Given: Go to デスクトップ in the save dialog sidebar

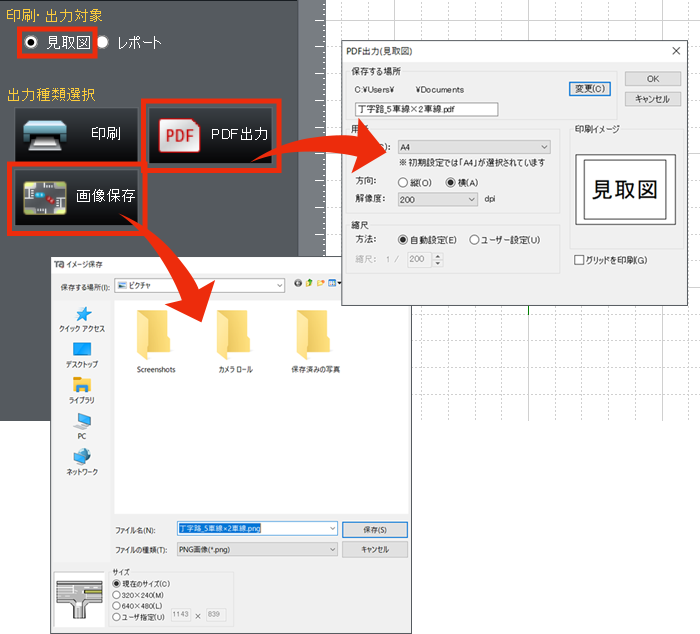Looking at the screenshot, I should coord(82,355).
